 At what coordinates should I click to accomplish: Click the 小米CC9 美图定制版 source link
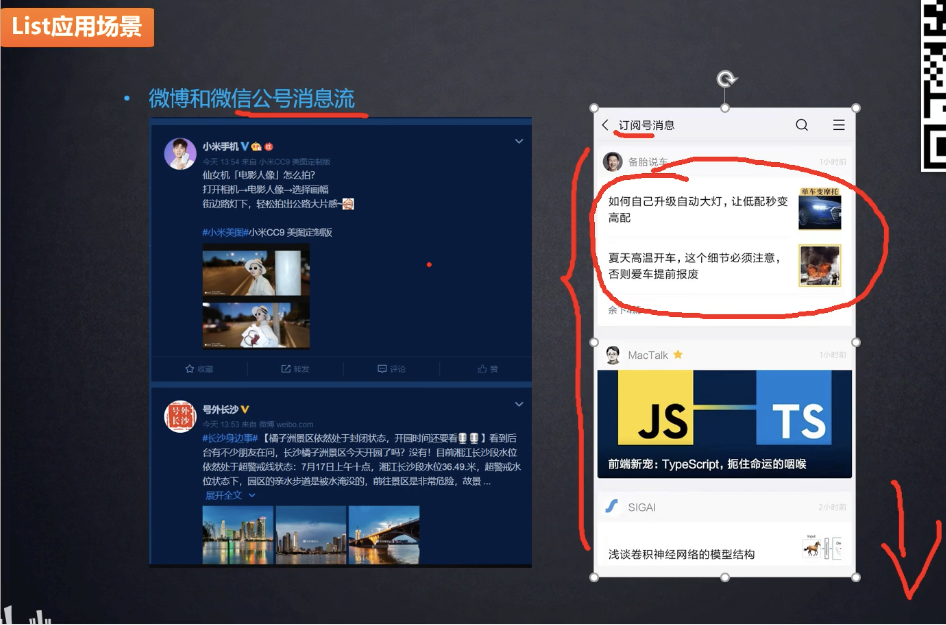295,162
